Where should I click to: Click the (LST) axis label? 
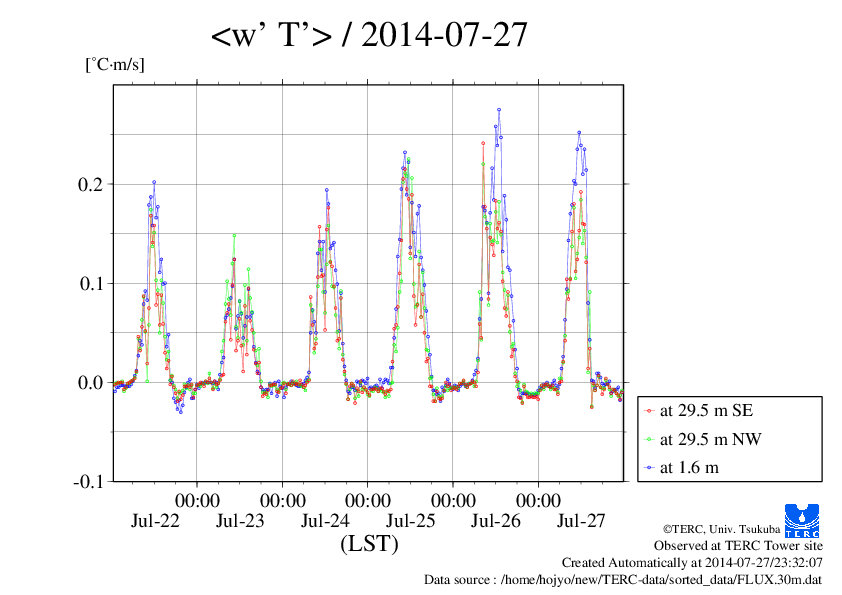369,543
